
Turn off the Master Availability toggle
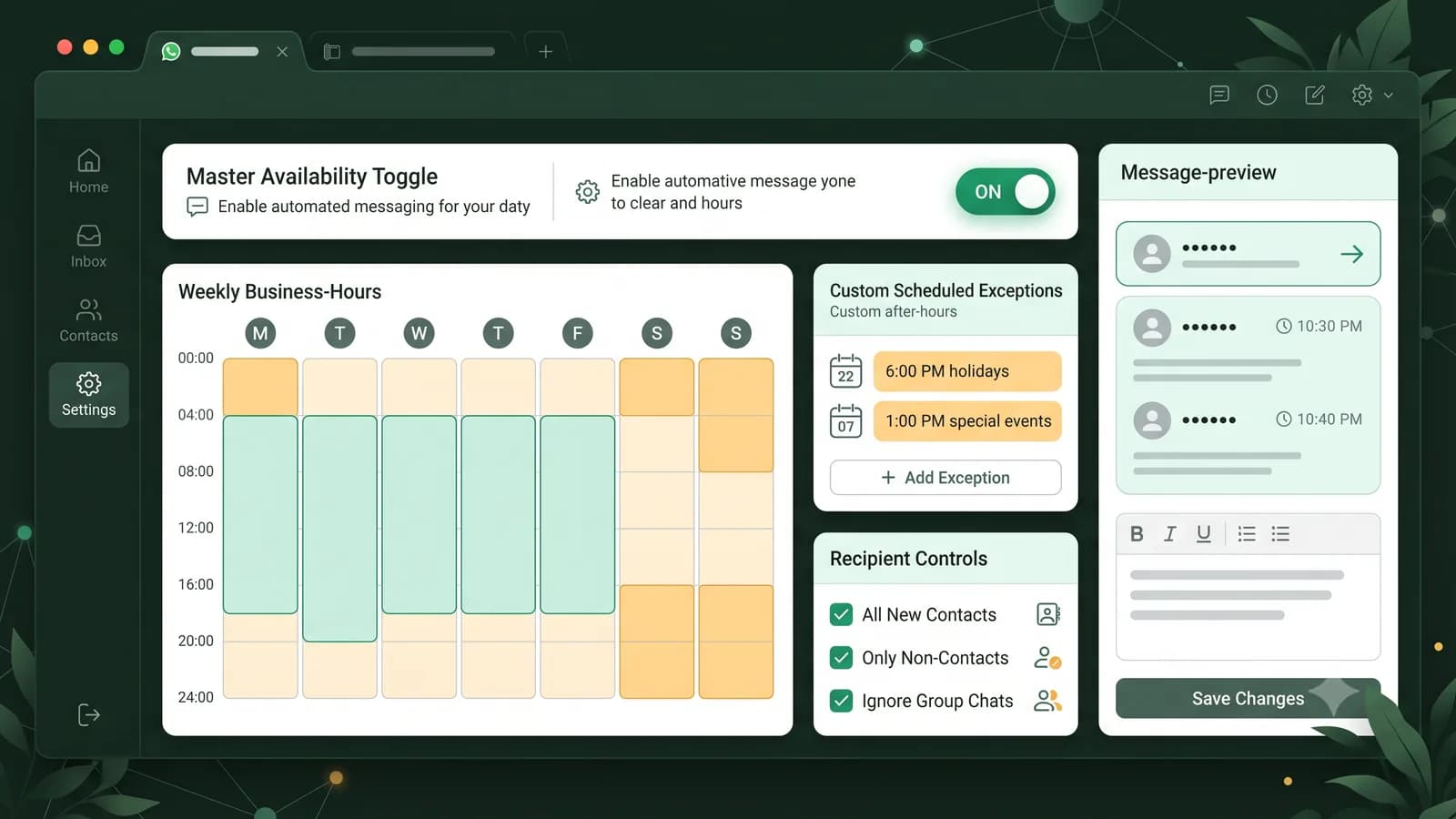(x=1005, y=192)
